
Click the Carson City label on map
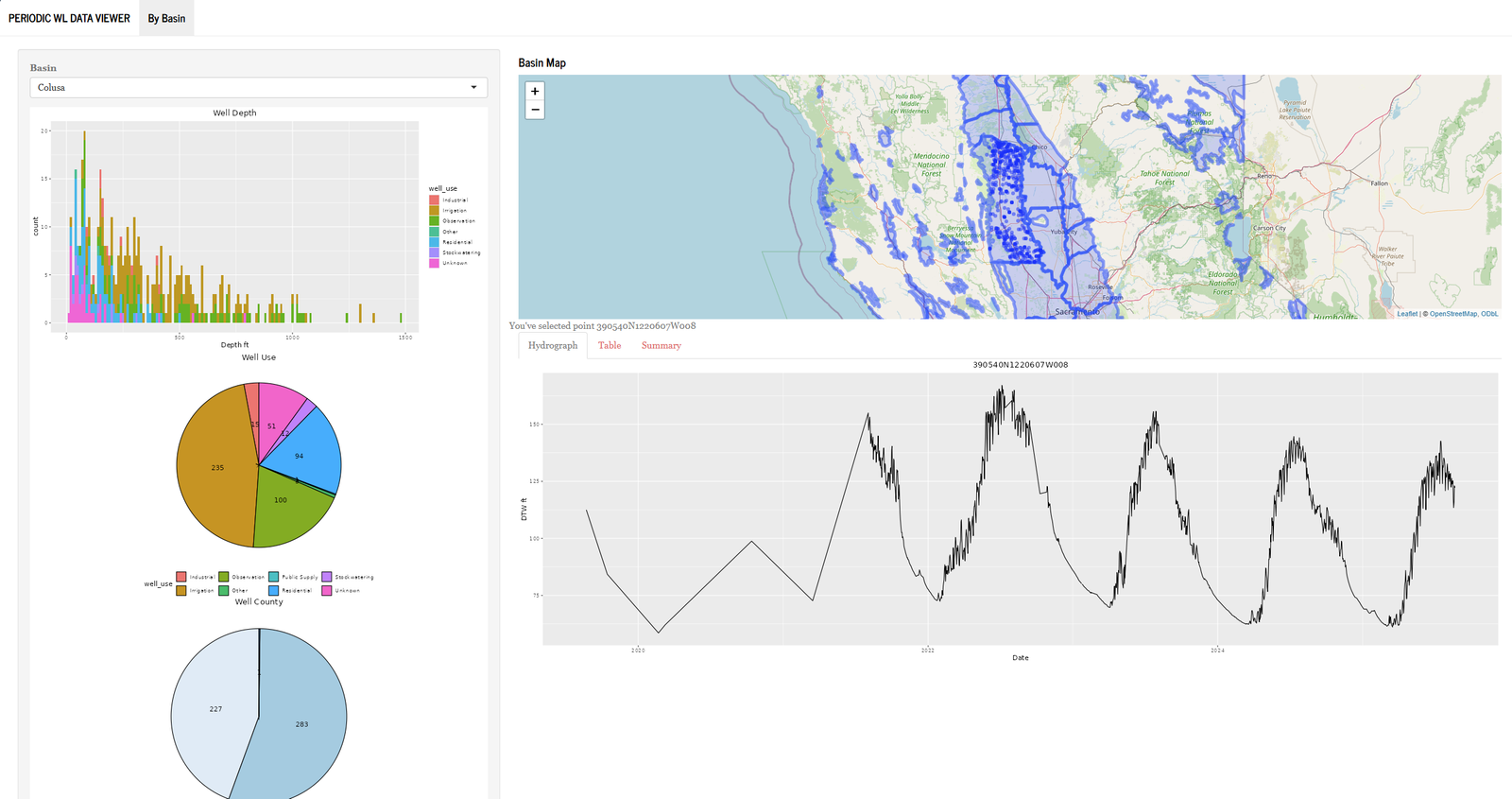click(1269, 228)
